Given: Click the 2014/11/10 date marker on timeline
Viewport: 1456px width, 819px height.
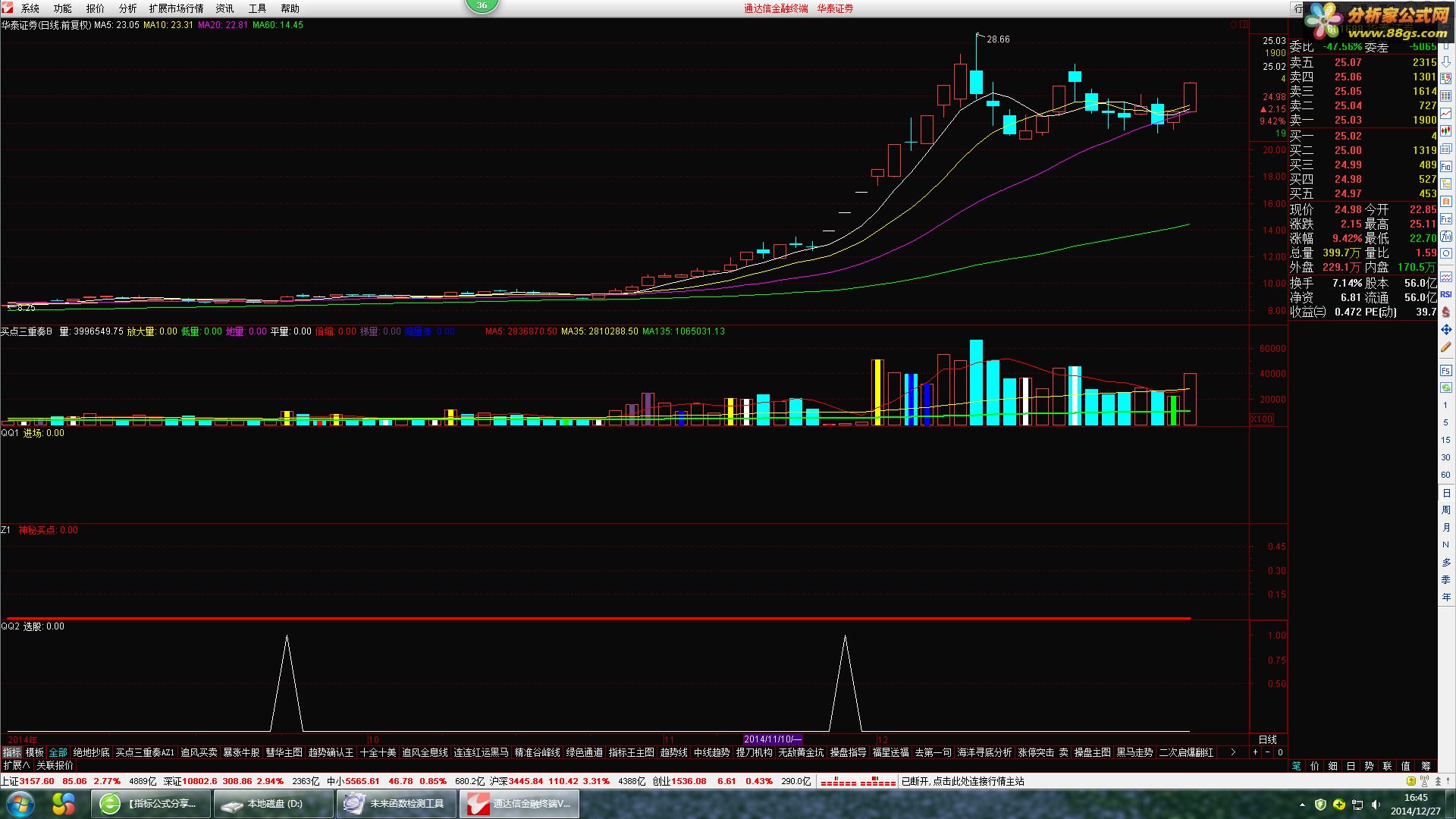Looking at the screenshot, I should 773,739.
